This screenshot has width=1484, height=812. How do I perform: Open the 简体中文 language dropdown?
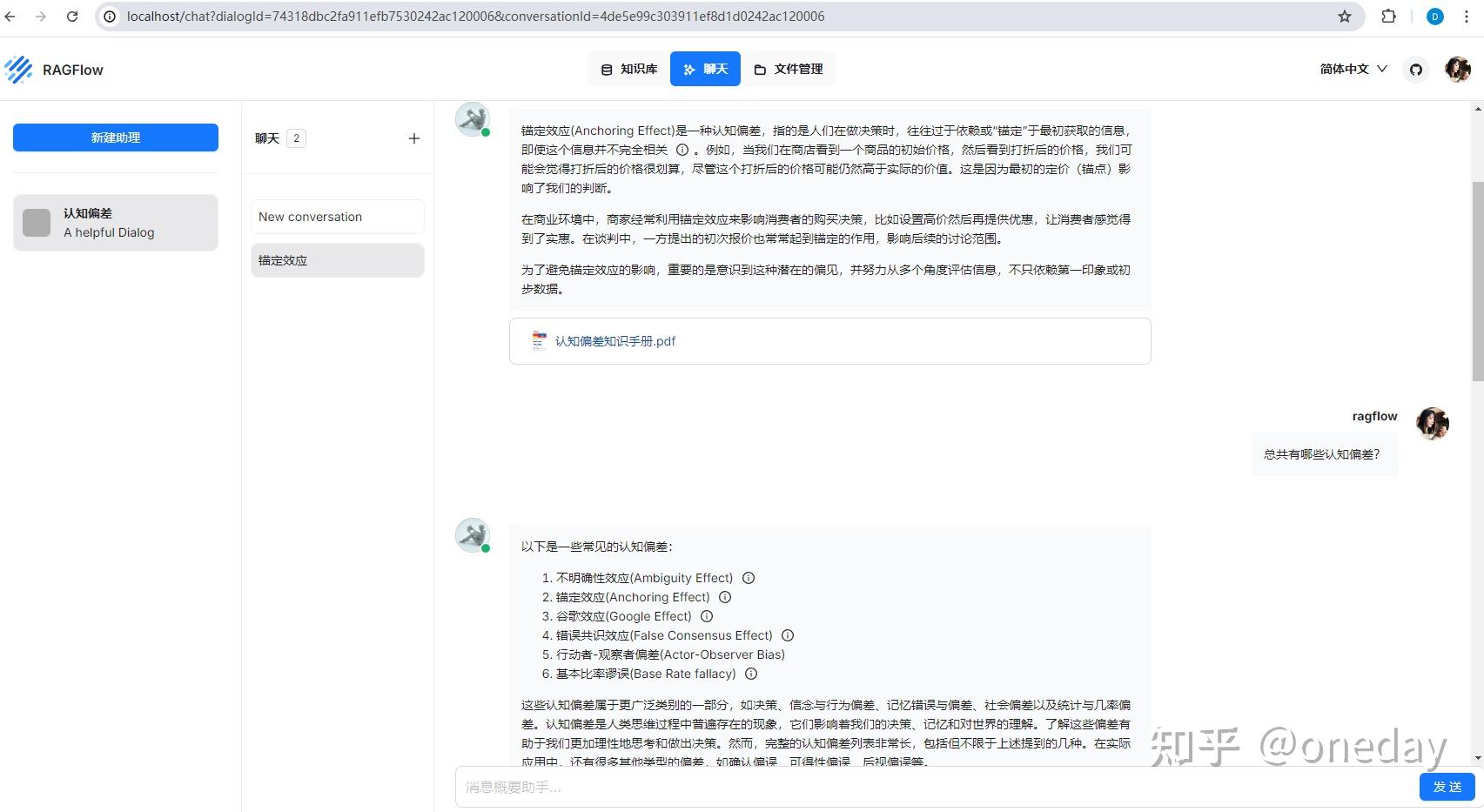1351,69
